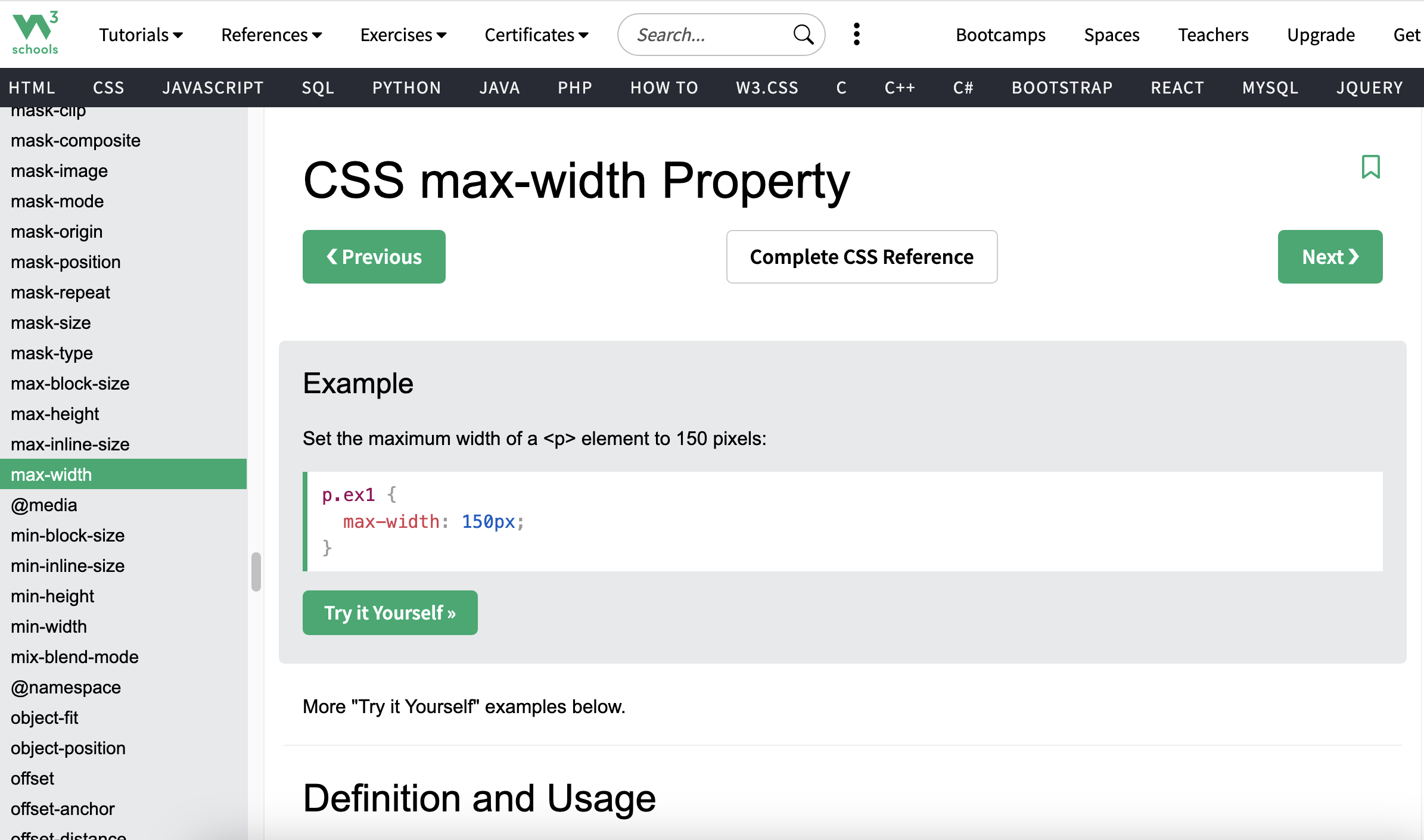Click Try it Yourself
The height and width of the screenshot is (840, 1424).
coord(390,612)
